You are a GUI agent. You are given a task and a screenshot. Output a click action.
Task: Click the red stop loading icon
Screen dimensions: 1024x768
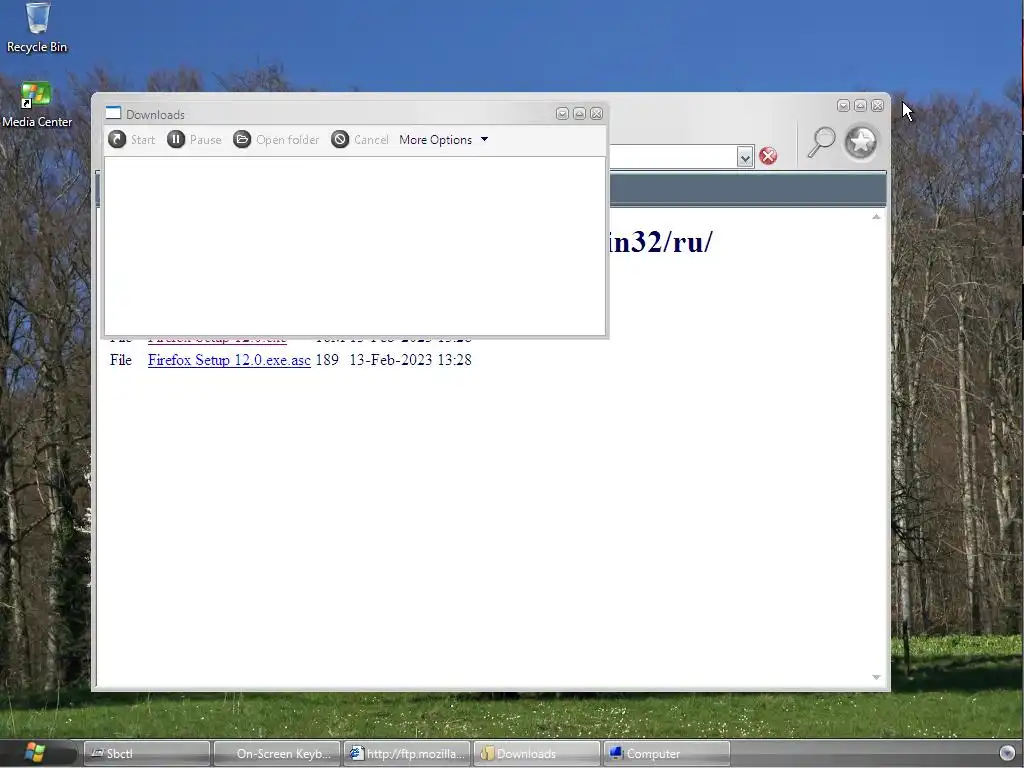[x=769, y=156]
